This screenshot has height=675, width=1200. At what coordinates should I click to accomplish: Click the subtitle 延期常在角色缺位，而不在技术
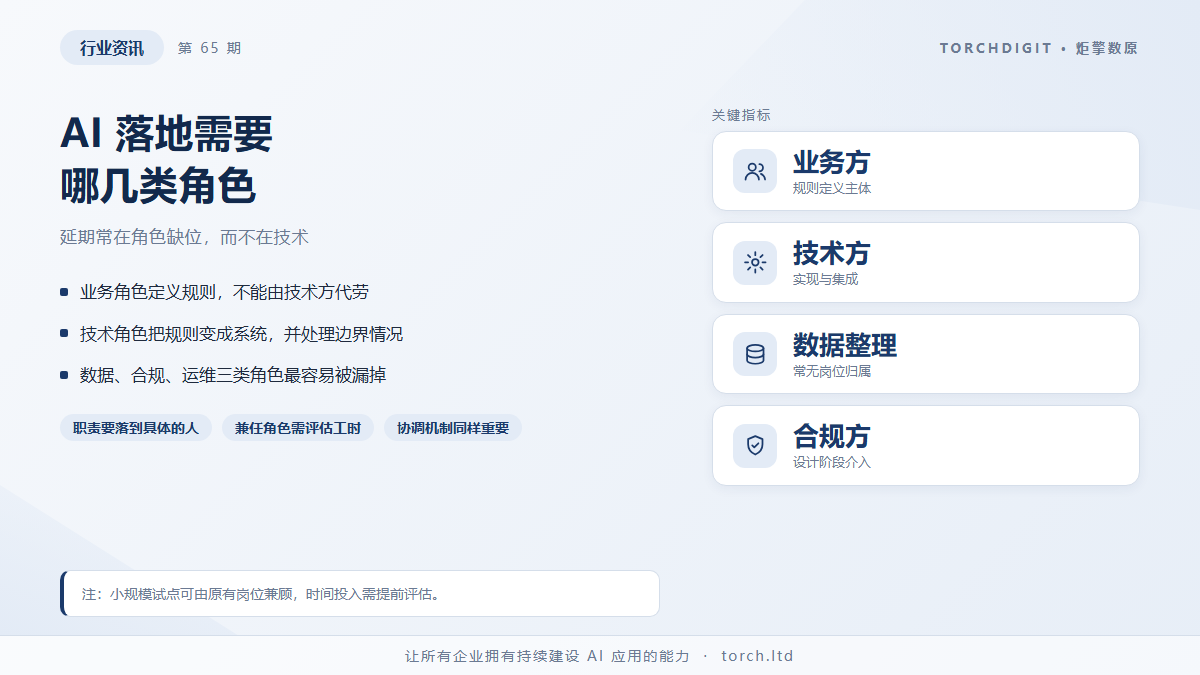[x=184, y=237]
